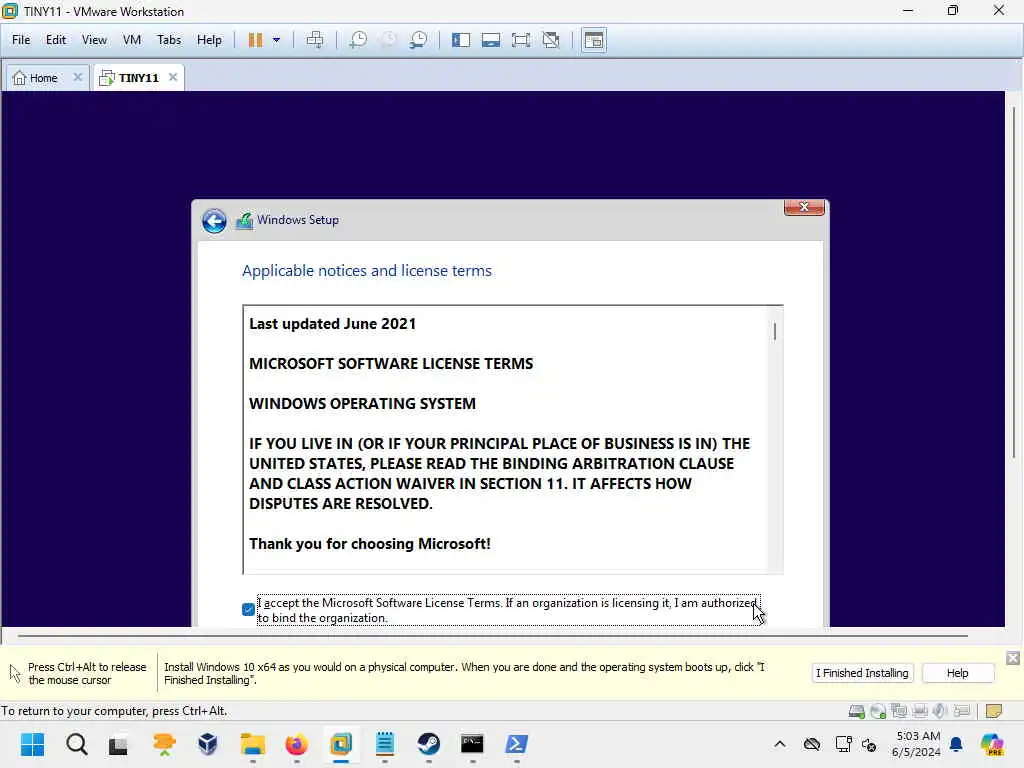Close the Windows Setup dialog
This screenshot has width=1024, height=768.
(x=804, y=207)
